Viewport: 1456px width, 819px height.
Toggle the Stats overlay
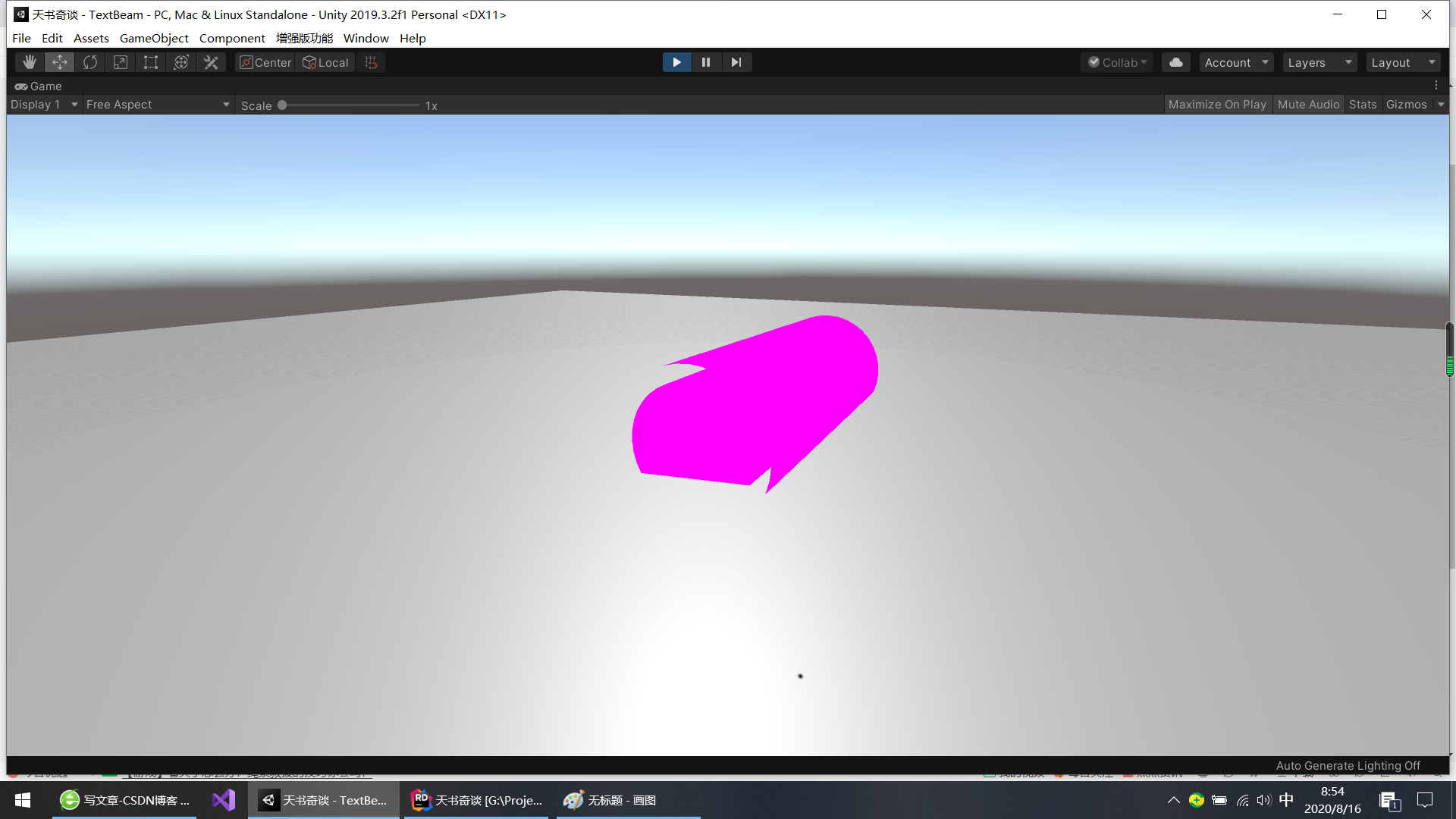point(1363,105)
